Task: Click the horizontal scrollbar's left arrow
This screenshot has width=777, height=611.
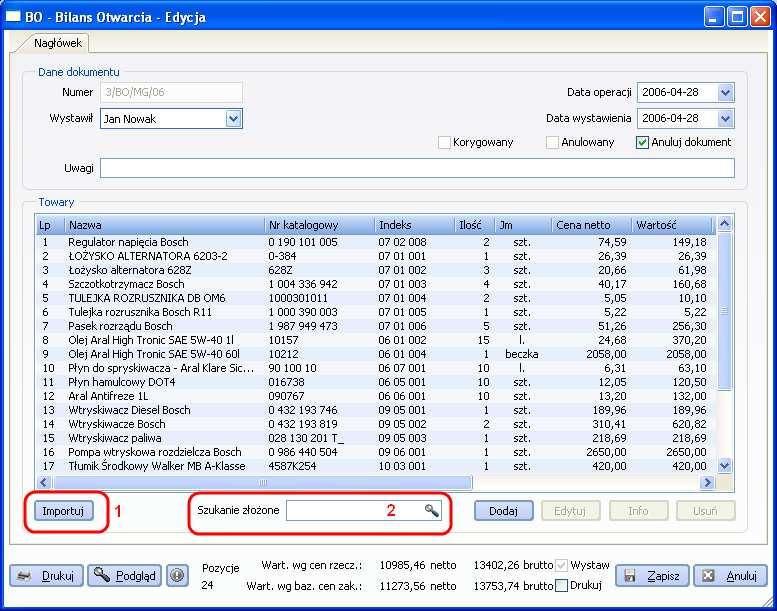Action: point(44,482)
